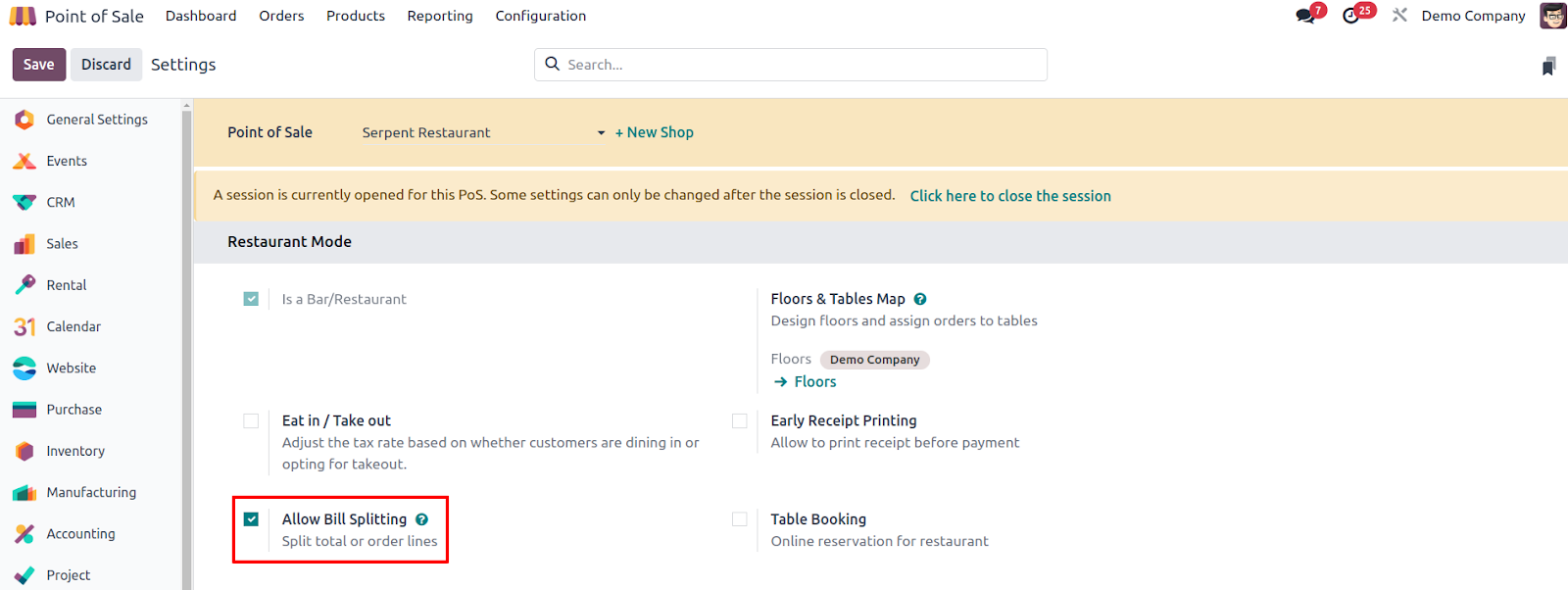The image size is (1568, 590).
Task: Open the messages chat icon
Action: pyautogui.click(x=1304, y=16)
